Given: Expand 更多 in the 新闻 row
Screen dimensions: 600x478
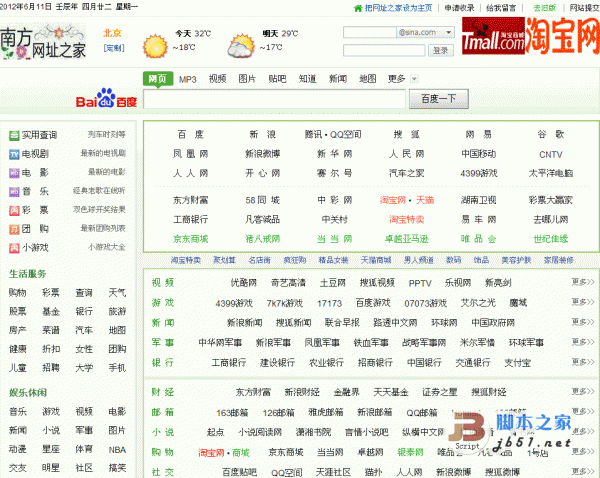Looking at the screenshot, I should coord(583,322).
